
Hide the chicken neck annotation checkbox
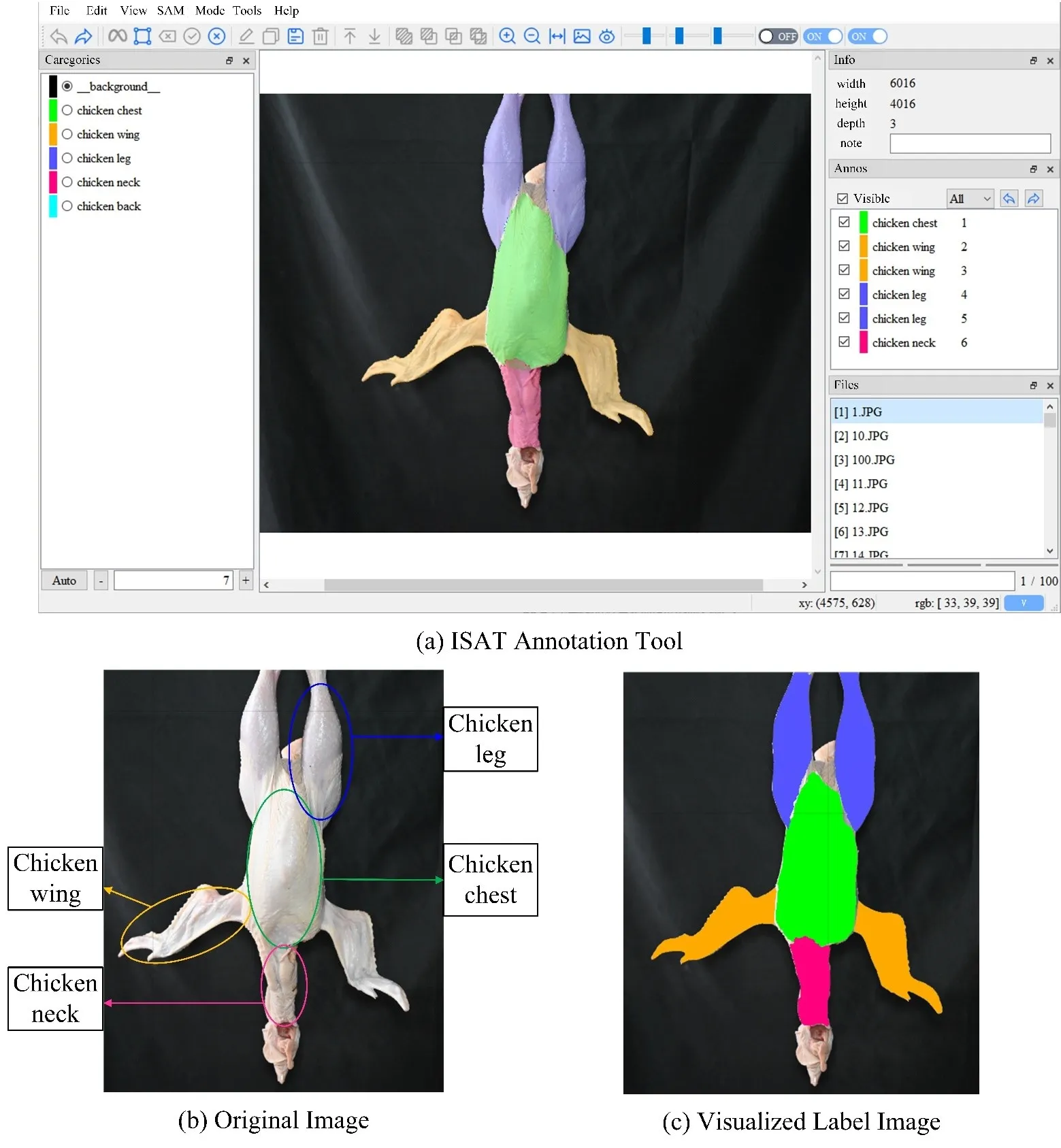point(844,342)
